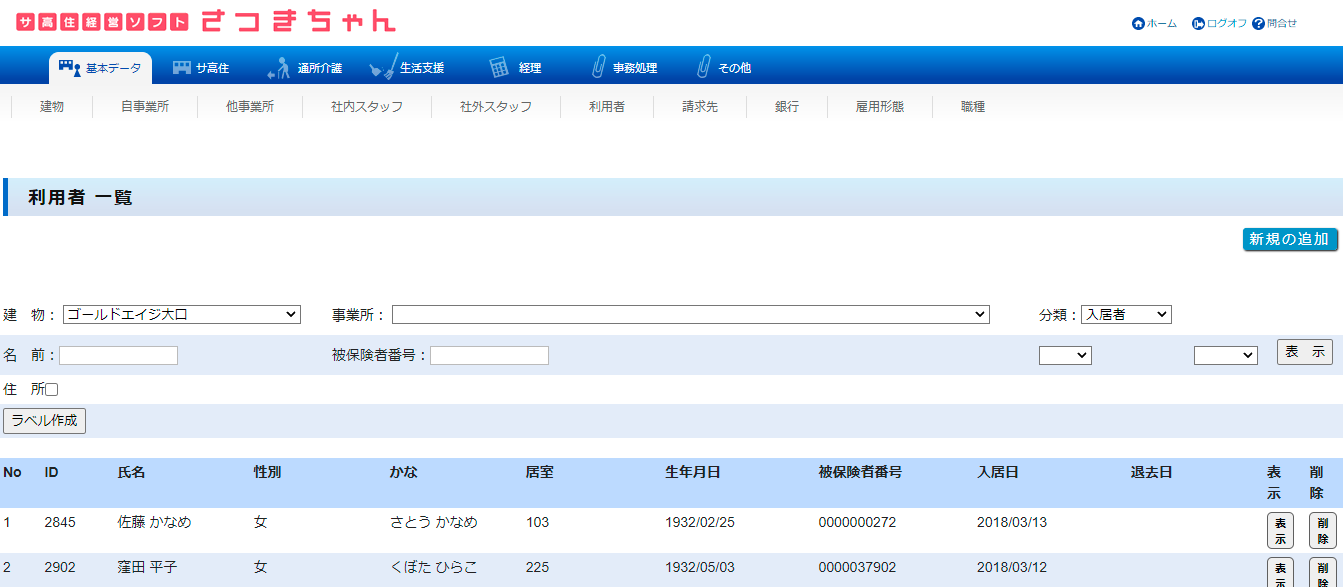The width and height of the screenshot is (1343, 587).
Task: Click 削除 button for 佐藤 かなめ
Action: coord(1322,530)
